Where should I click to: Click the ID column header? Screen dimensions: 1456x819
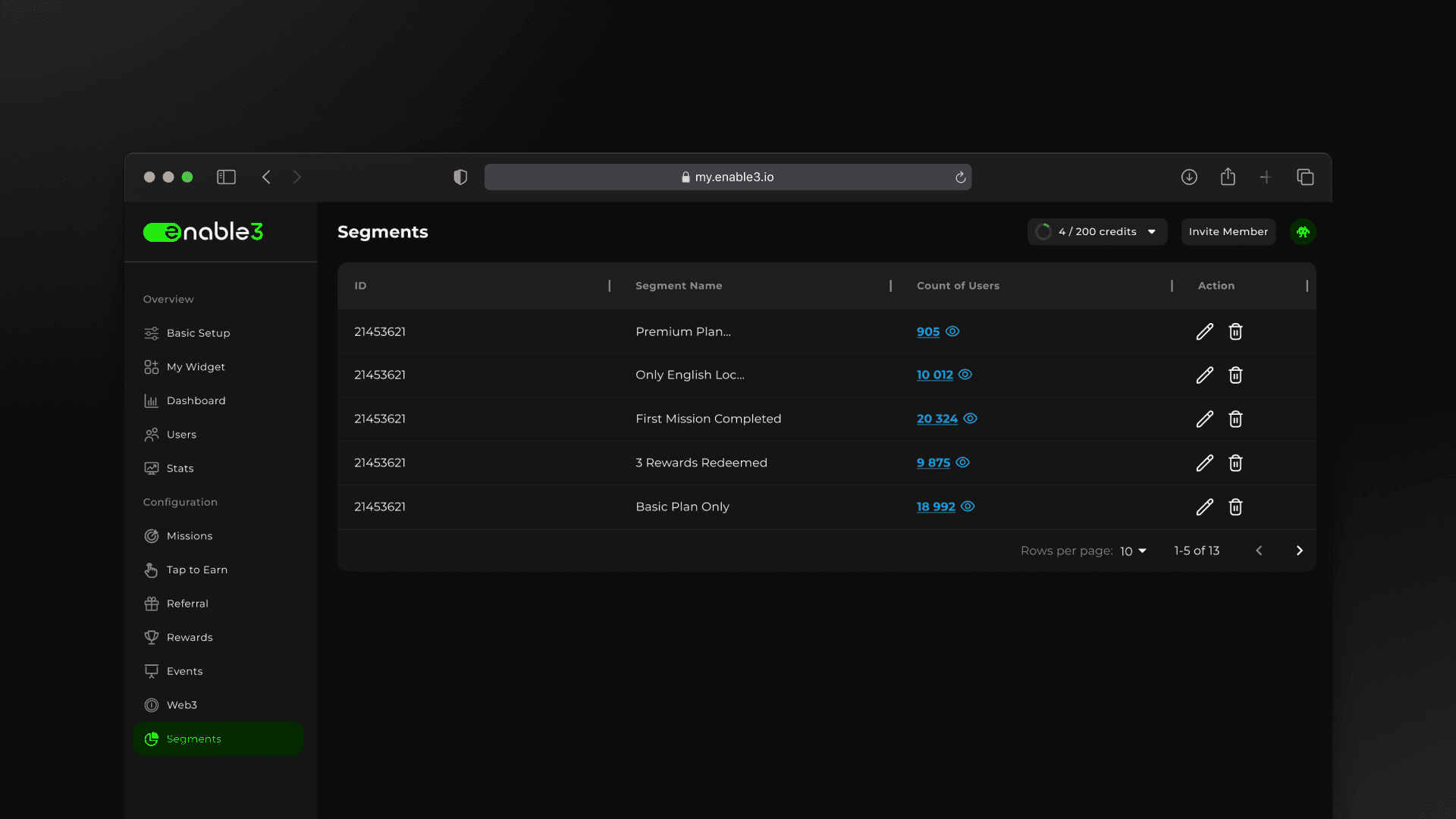click(360, 286)
